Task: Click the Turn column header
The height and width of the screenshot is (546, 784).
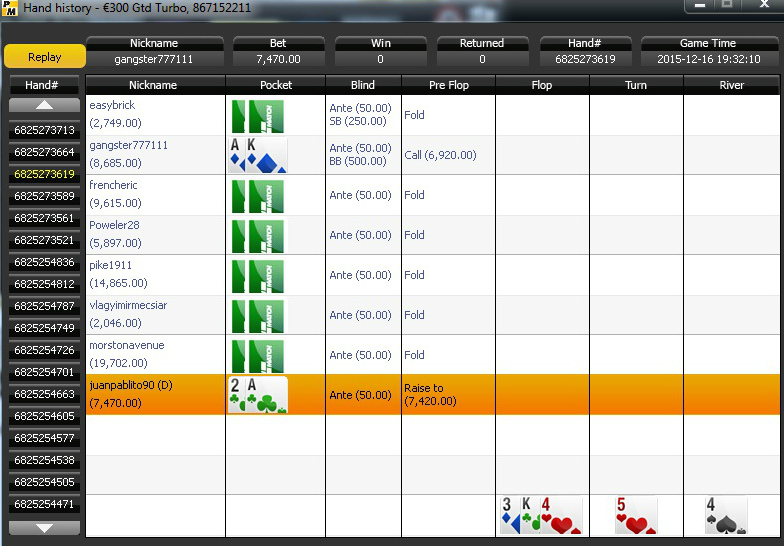Action: [x=636, y=85]
